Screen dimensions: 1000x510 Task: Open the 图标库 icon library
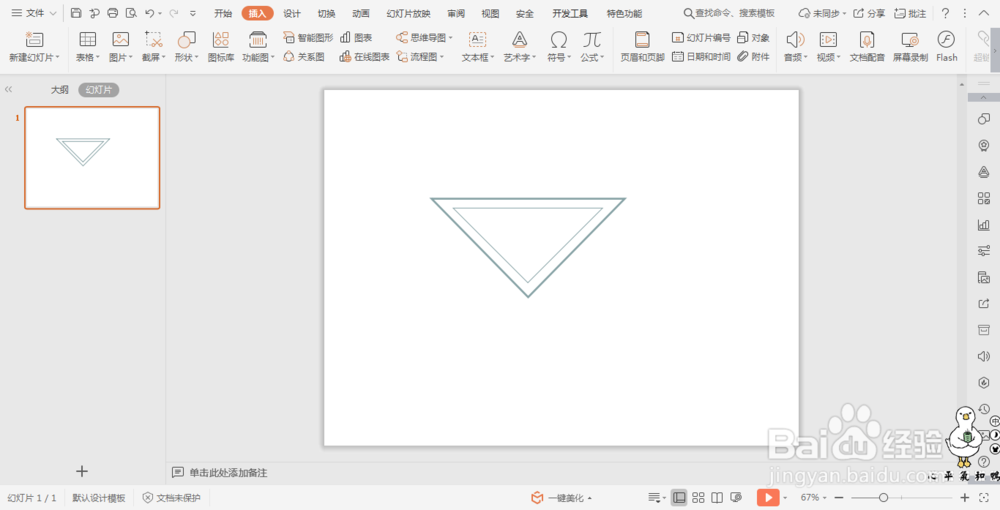[x=221, y=47]
